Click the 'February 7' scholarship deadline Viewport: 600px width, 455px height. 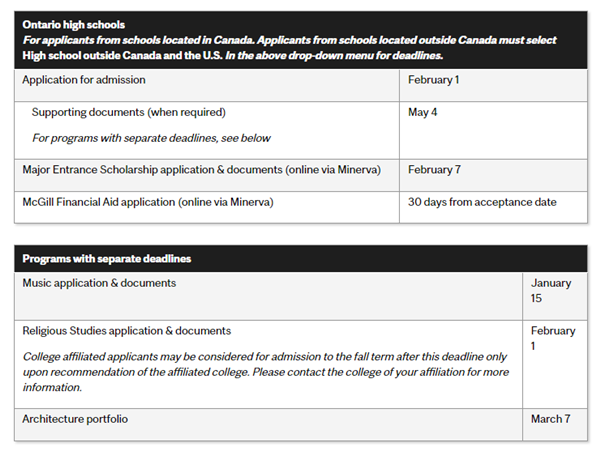coord(434,170)
